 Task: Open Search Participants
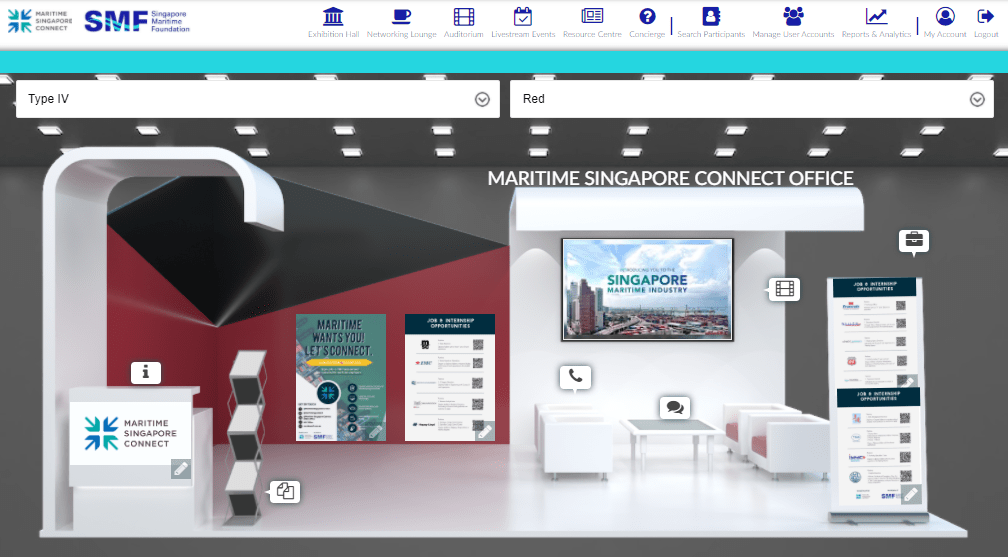pyautogui.click(x=711, y=23)
